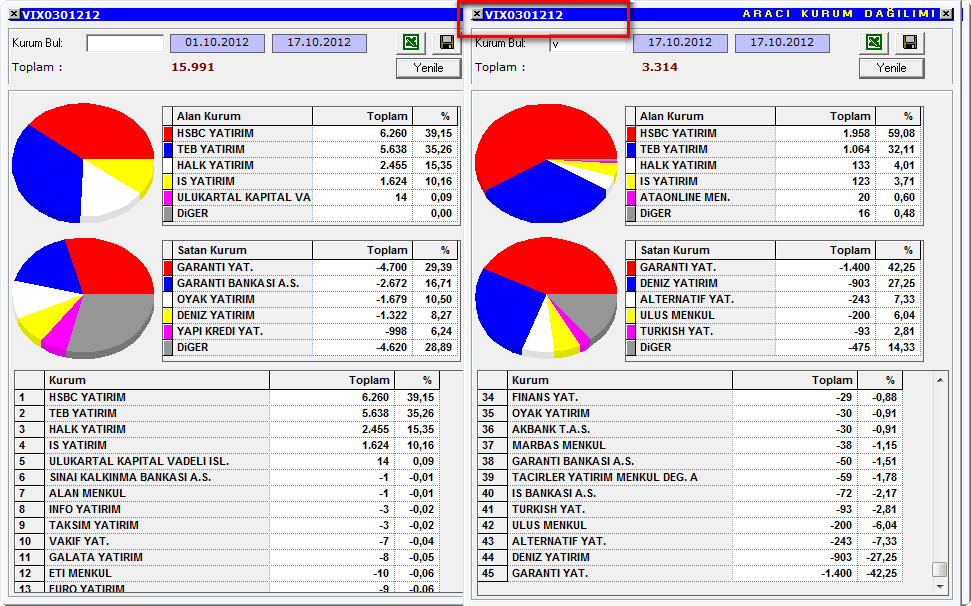Close right window via far-right X
The width and height of the screenshot is (971, 606).
[x=947, y=14]
